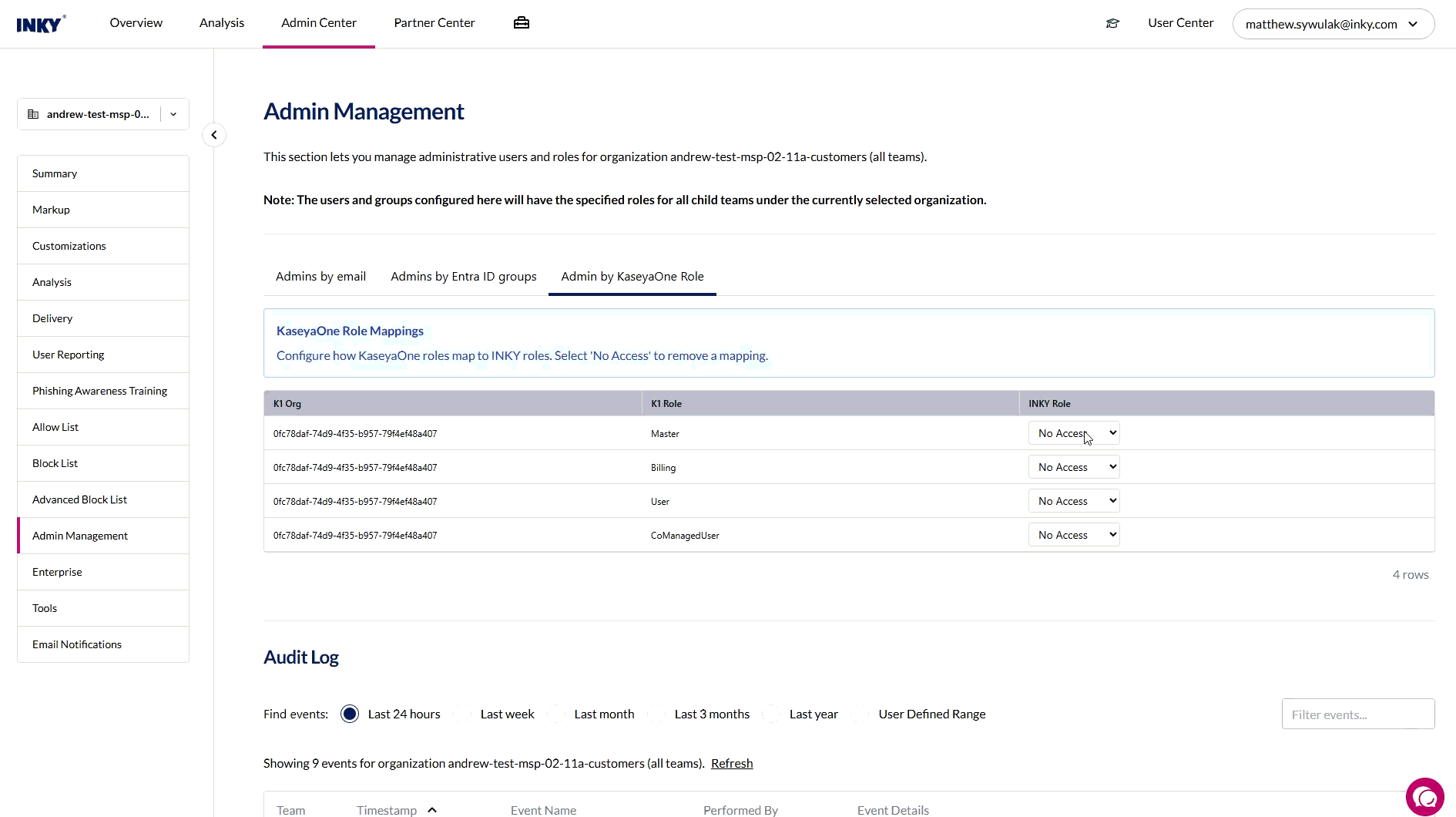The width and height of the screenshot is (1456, 817).
Task: Choose the Last month radio option
Action: pyautogui.click(x=557, y=714)
